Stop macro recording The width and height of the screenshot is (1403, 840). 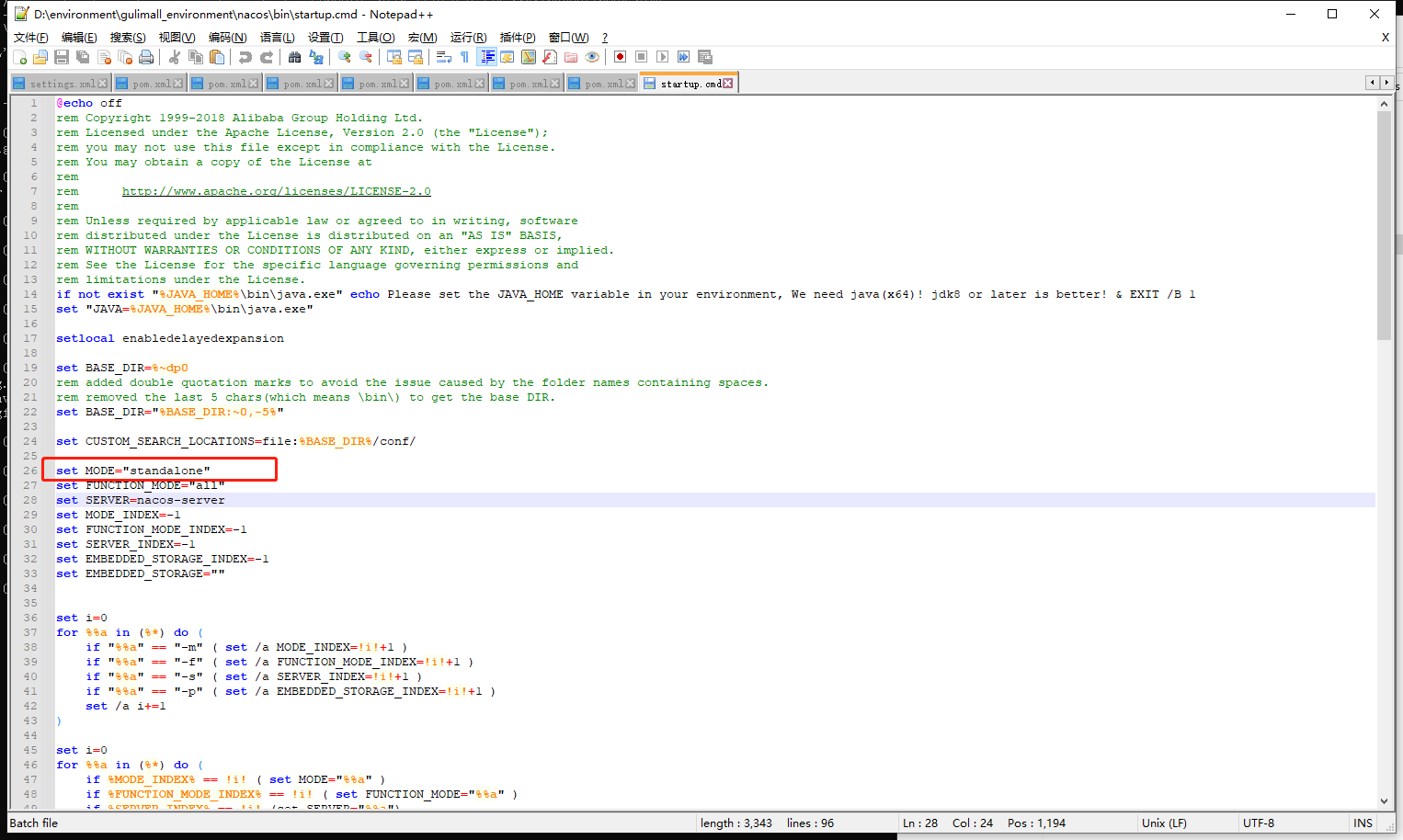point(641,57)
